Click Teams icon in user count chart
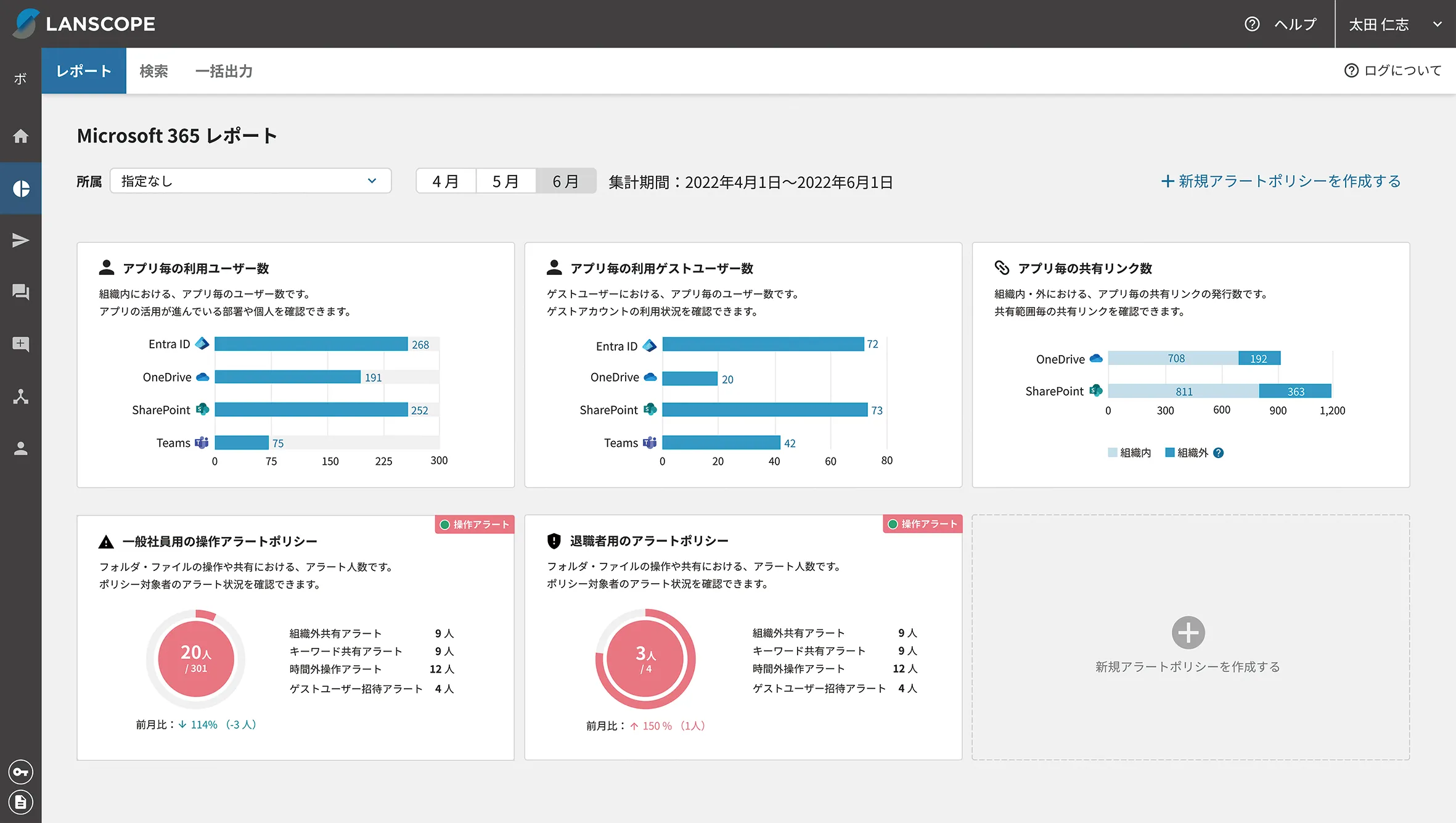This screenshot has height=823, width=1456. [202, 443]
